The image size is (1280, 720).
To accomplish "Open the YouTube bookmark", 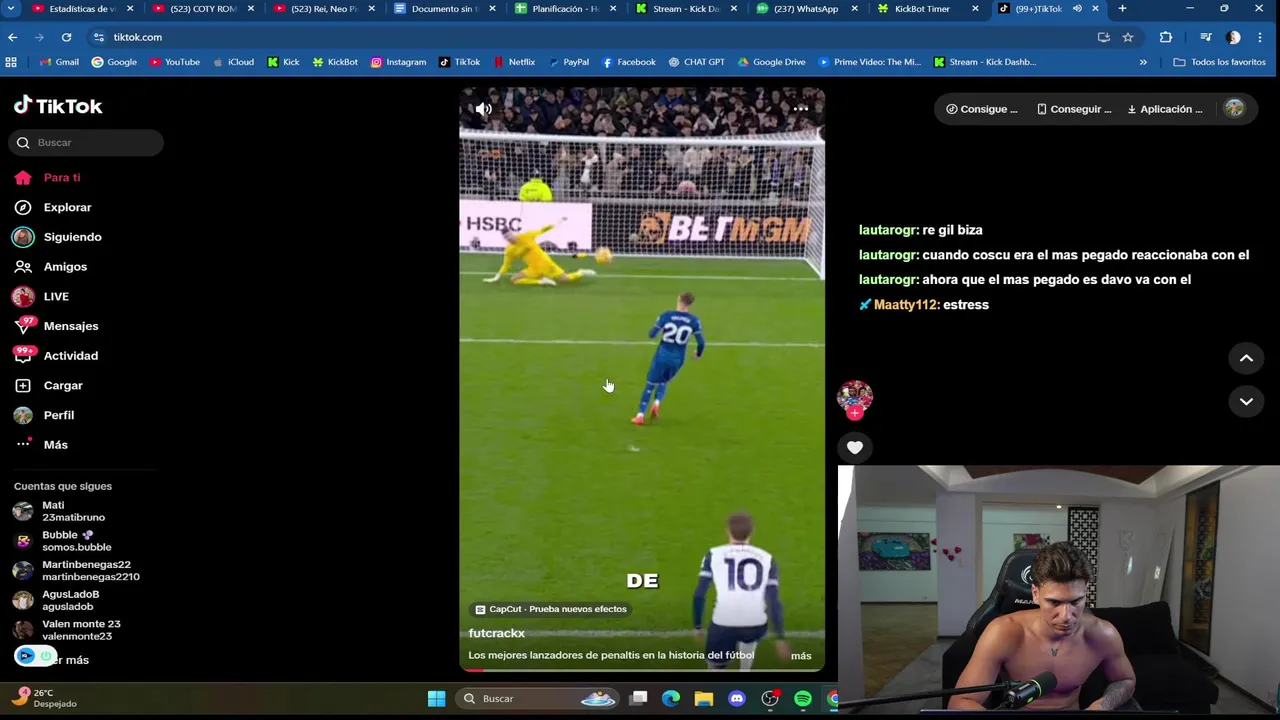I will (x=174, y=62).
